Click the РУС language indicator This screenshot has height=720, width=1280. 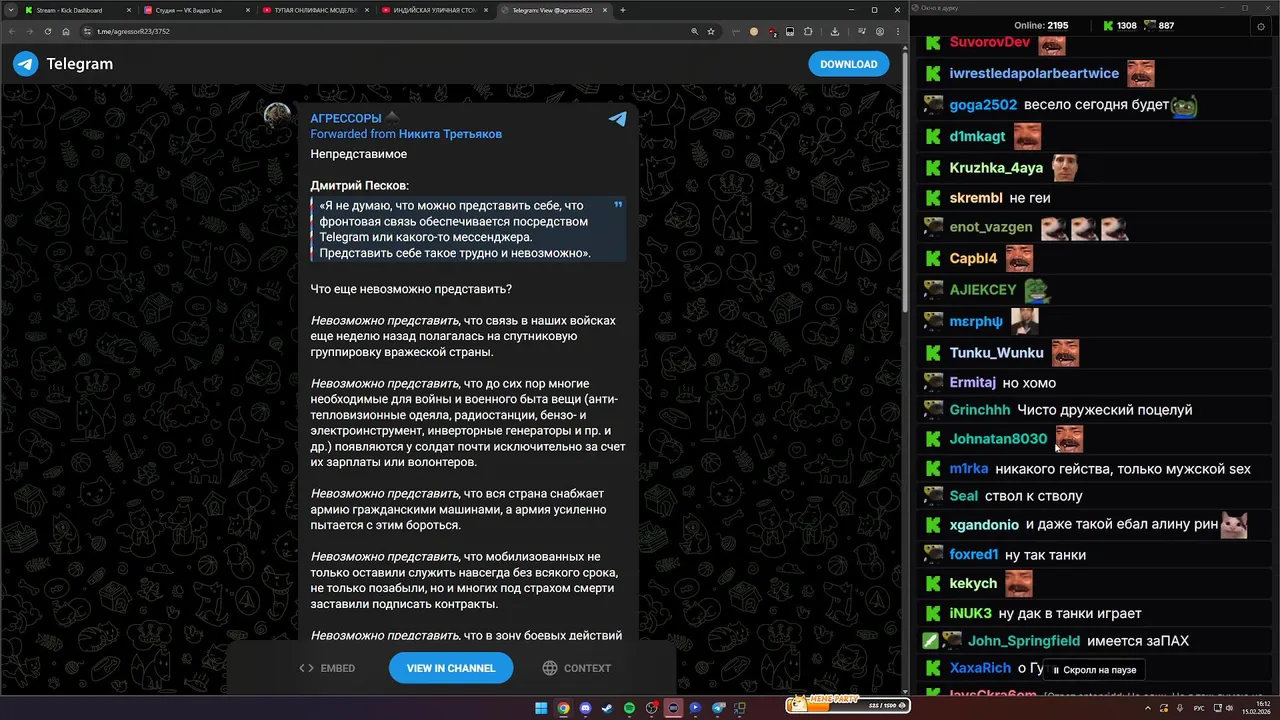[x=1199, y=708]
